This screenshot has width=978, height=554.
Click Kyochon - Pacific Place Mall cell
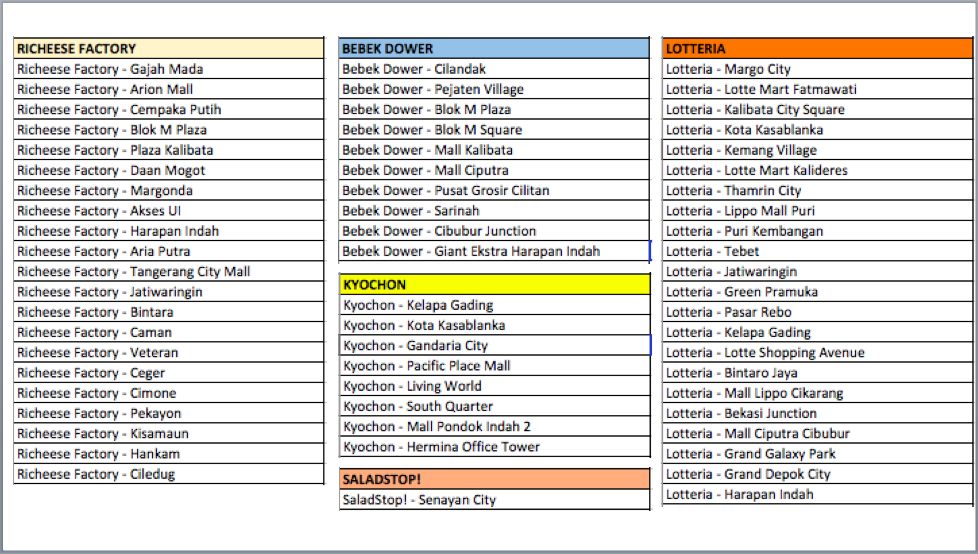pos(494,366)
